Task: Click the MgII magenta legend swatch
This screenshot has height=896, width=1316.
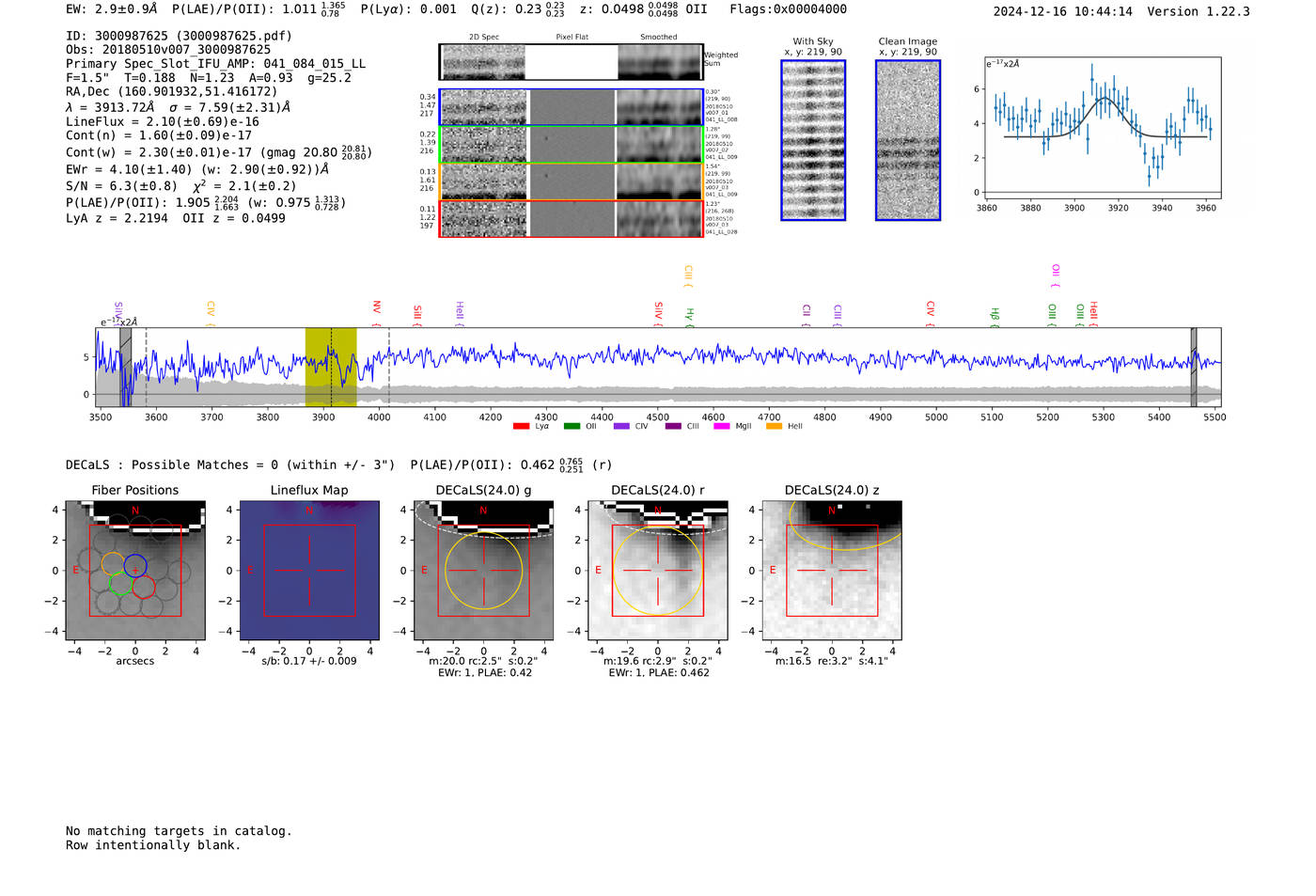Action: tap(722, 426)
